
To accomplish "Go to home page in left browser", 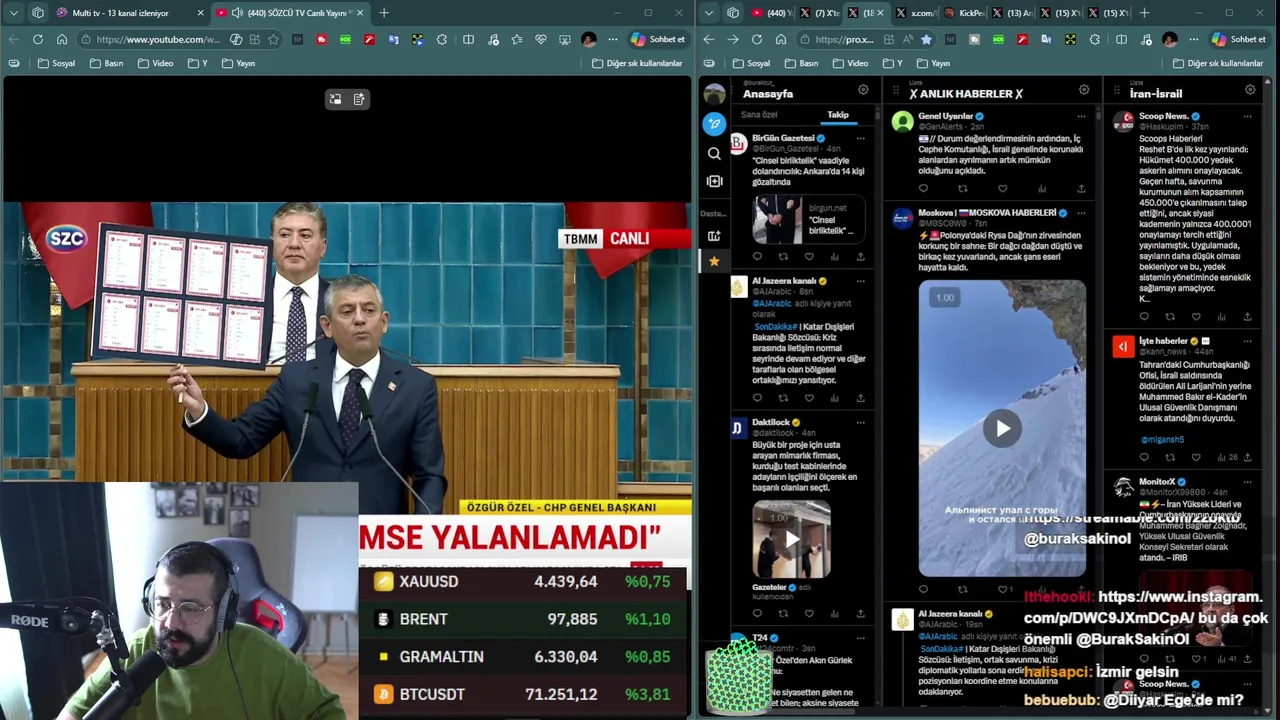I will pyautogui.click(x=62, y=39).
